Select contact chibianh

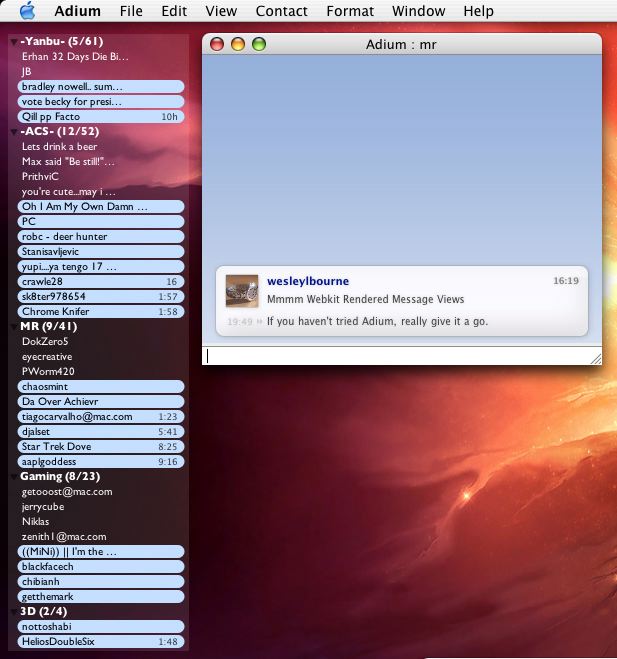101,582
